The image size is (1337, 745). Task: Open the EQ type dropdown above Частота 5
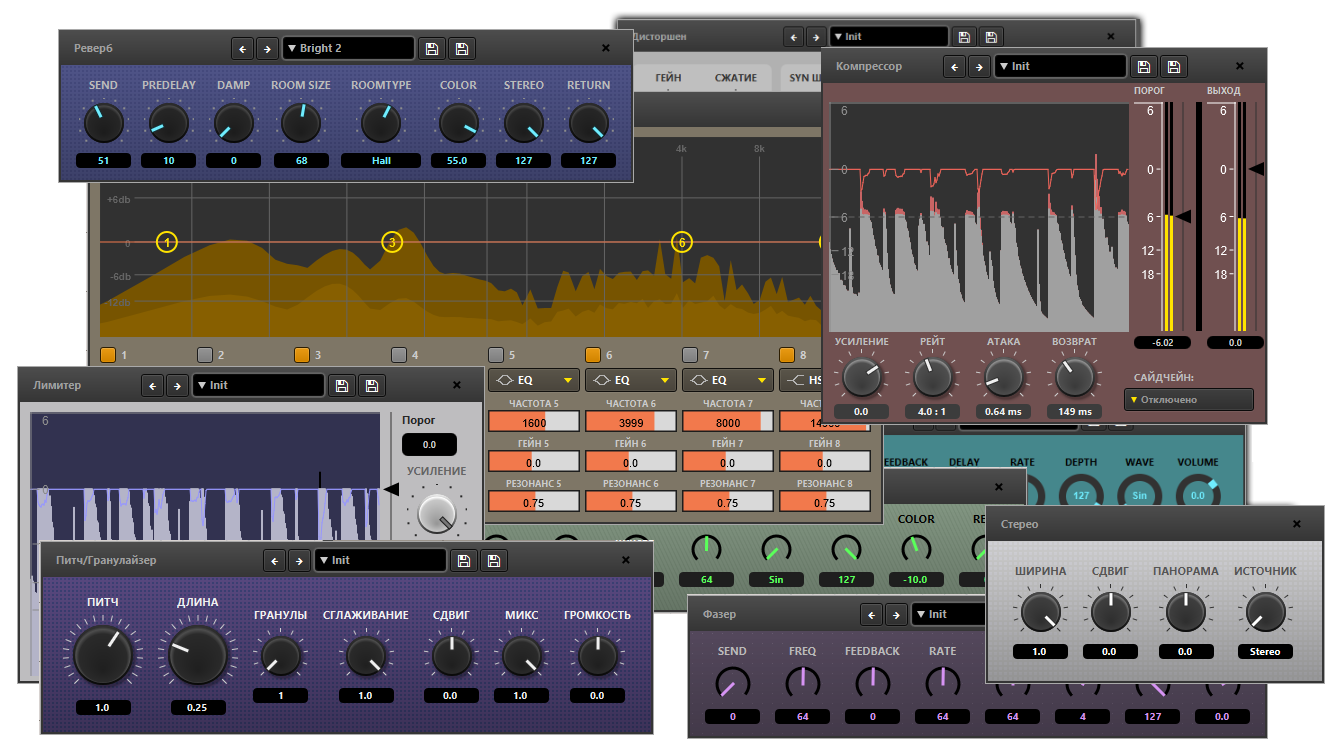tap(533, 380)
